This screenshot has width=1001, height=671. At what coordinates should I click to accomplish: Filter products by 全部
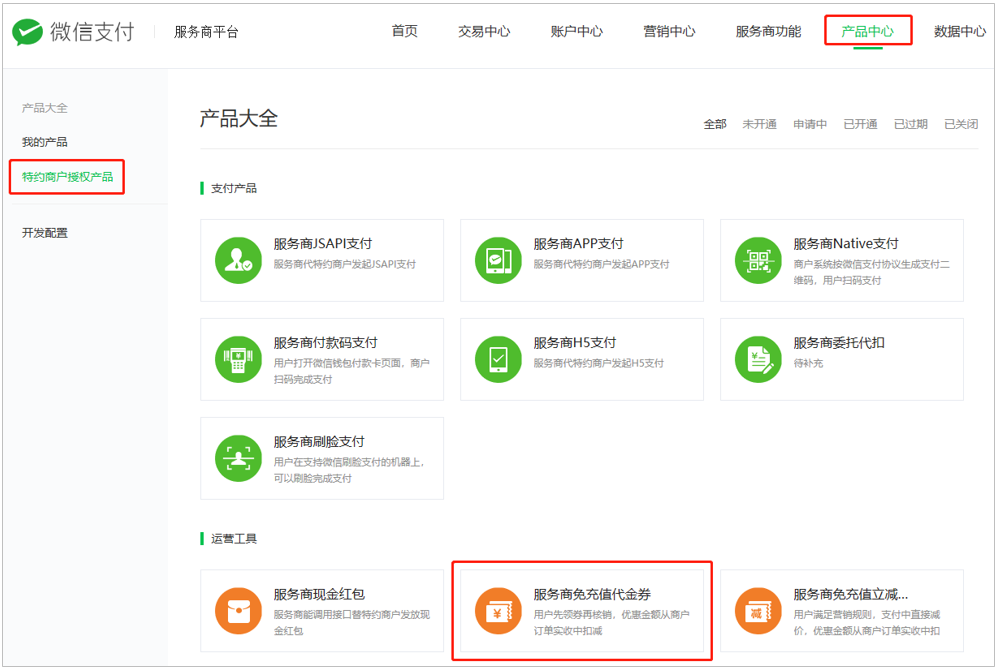pos(715,124)
